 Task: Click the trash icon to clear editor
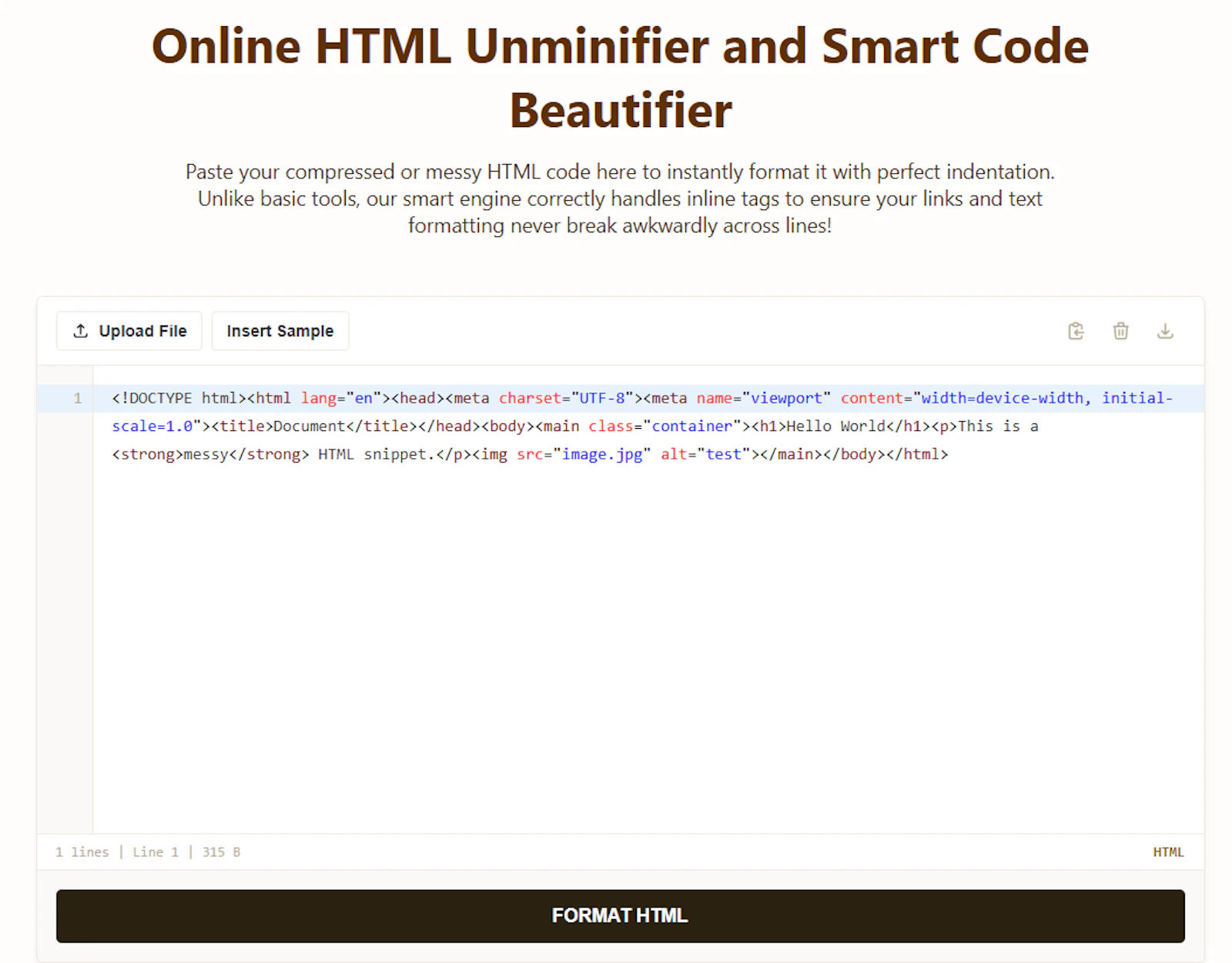click(x=1120, y=331)
